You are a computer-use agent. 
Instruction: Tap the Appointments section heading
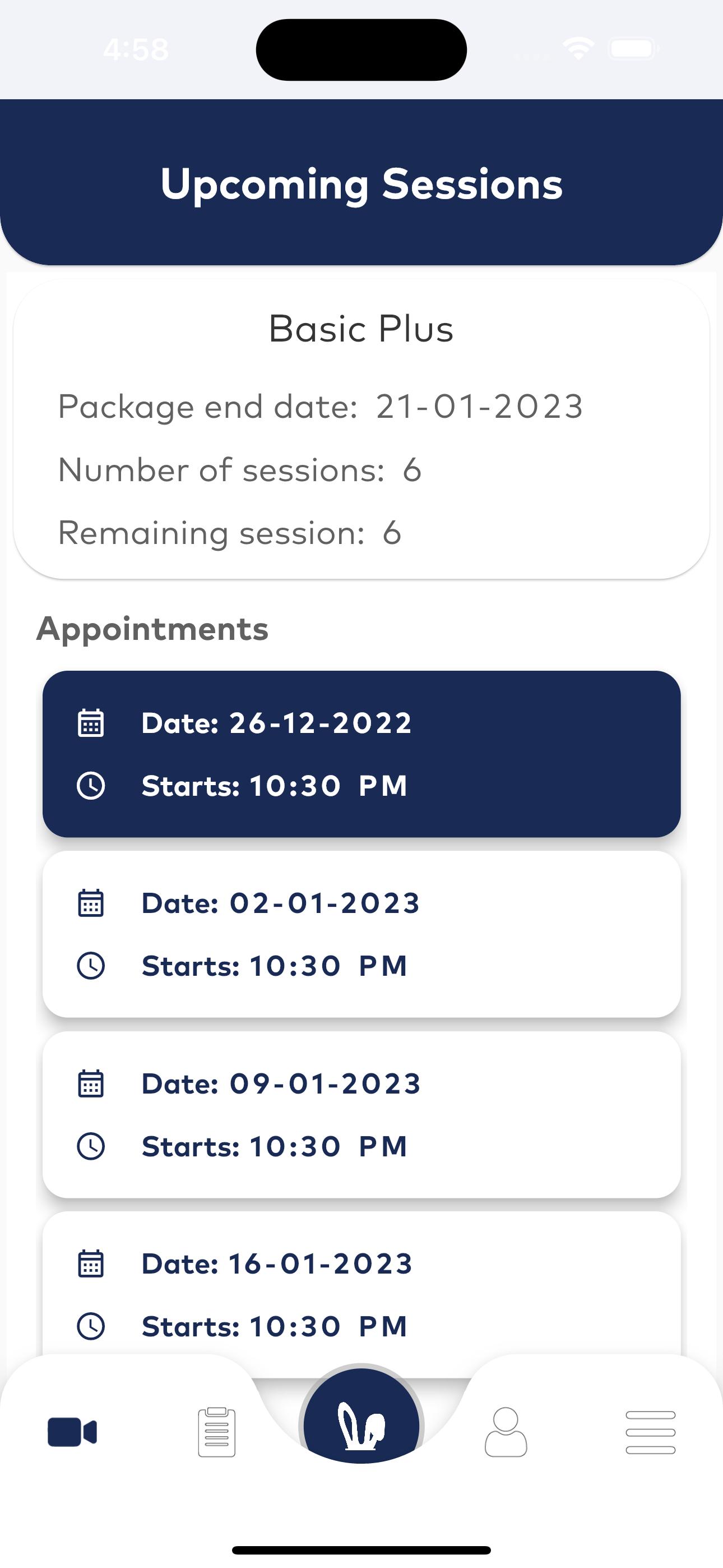coord(152,629)
